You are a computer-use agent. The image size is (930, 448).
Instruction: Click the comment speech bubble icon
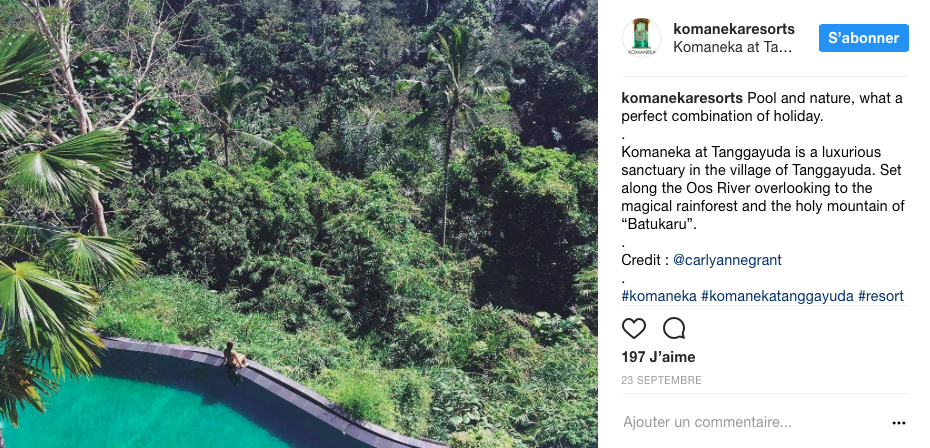pos(674,328)
